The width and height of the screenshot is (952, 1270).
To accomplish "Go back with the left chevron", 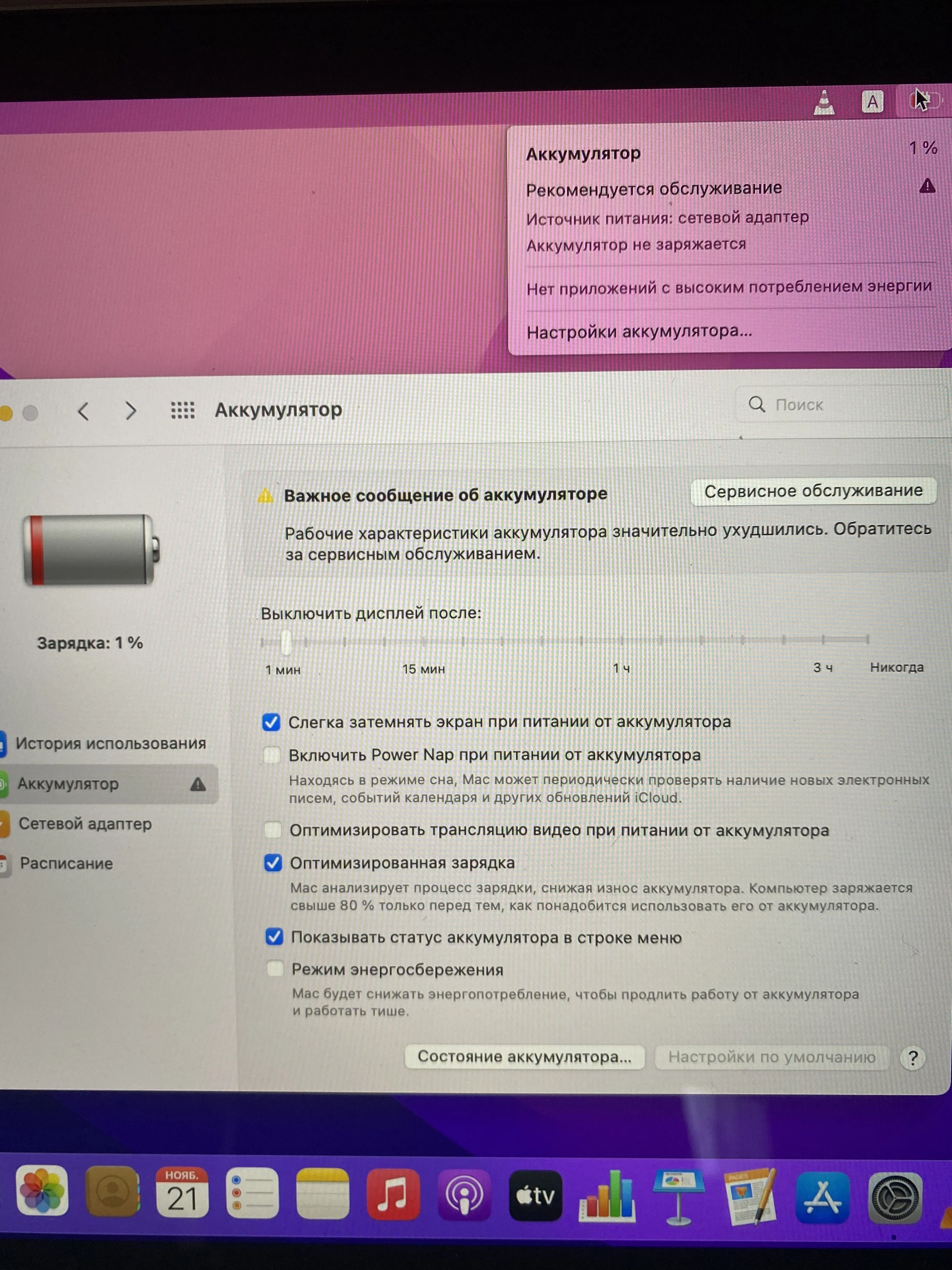I will coord(84,411).
